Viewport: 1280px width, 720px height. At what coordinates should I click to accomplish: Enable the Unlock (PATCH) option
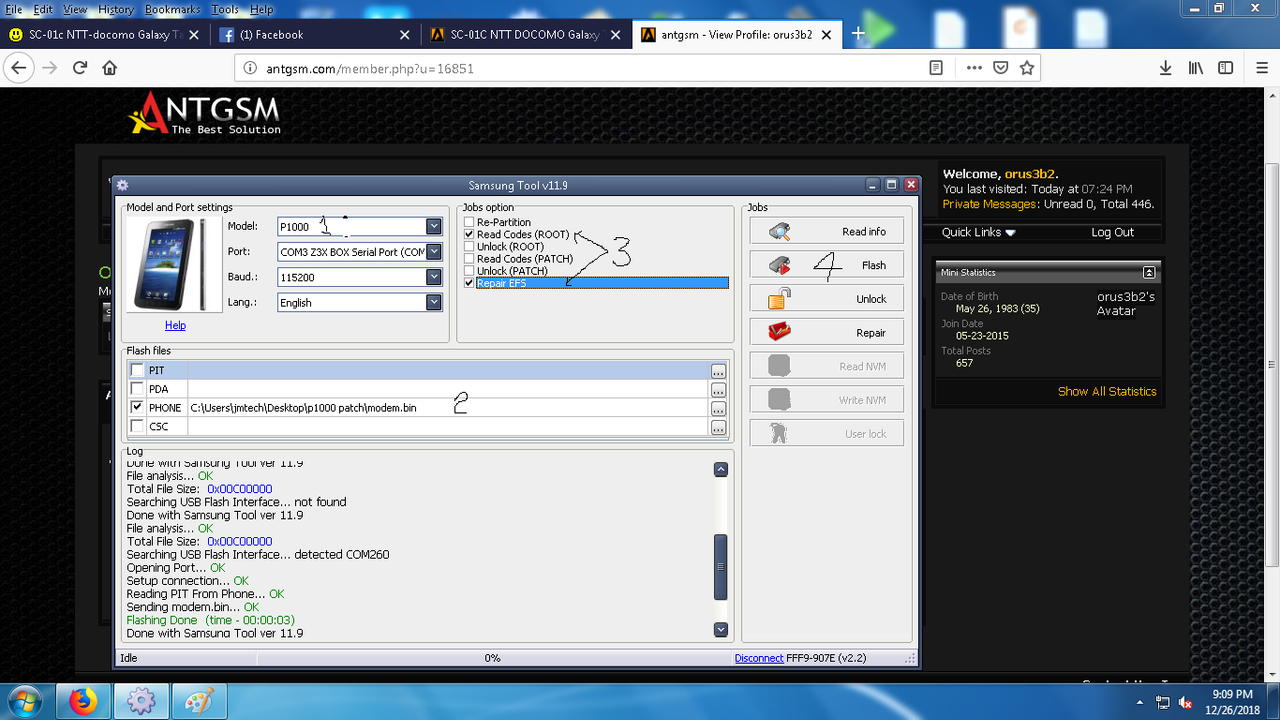click(x=469, y=271)
